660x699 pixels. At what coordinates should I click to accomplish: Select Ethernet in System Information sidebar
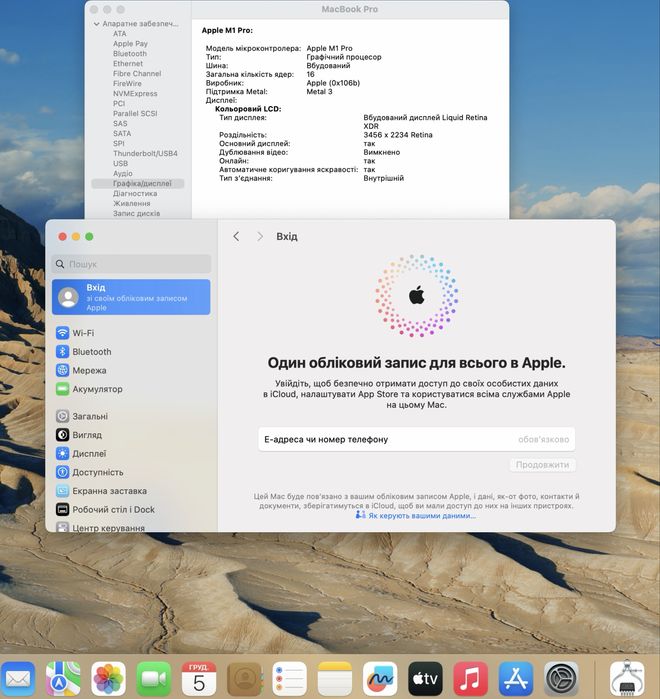click(128, 63)
